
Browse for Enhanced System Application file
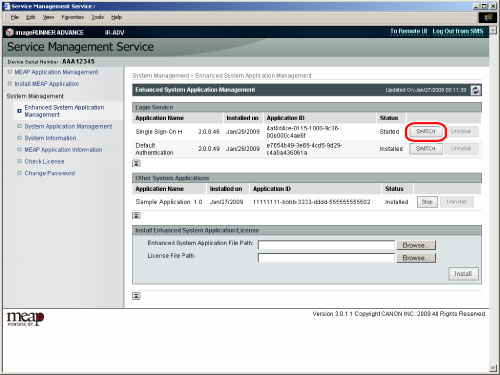click(416, 245)
